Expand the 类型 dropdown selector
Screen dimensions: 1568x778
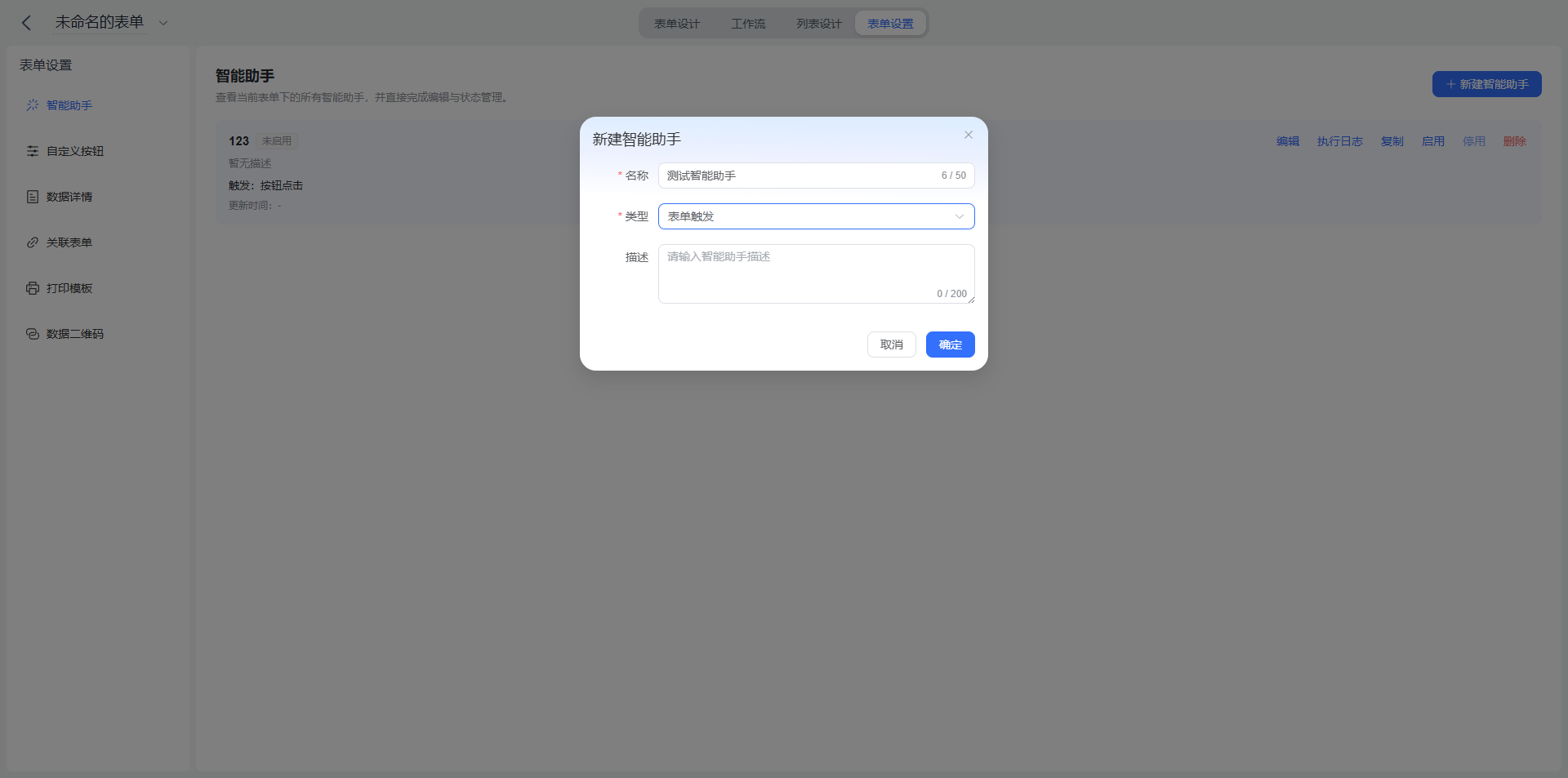click(817, 216)
